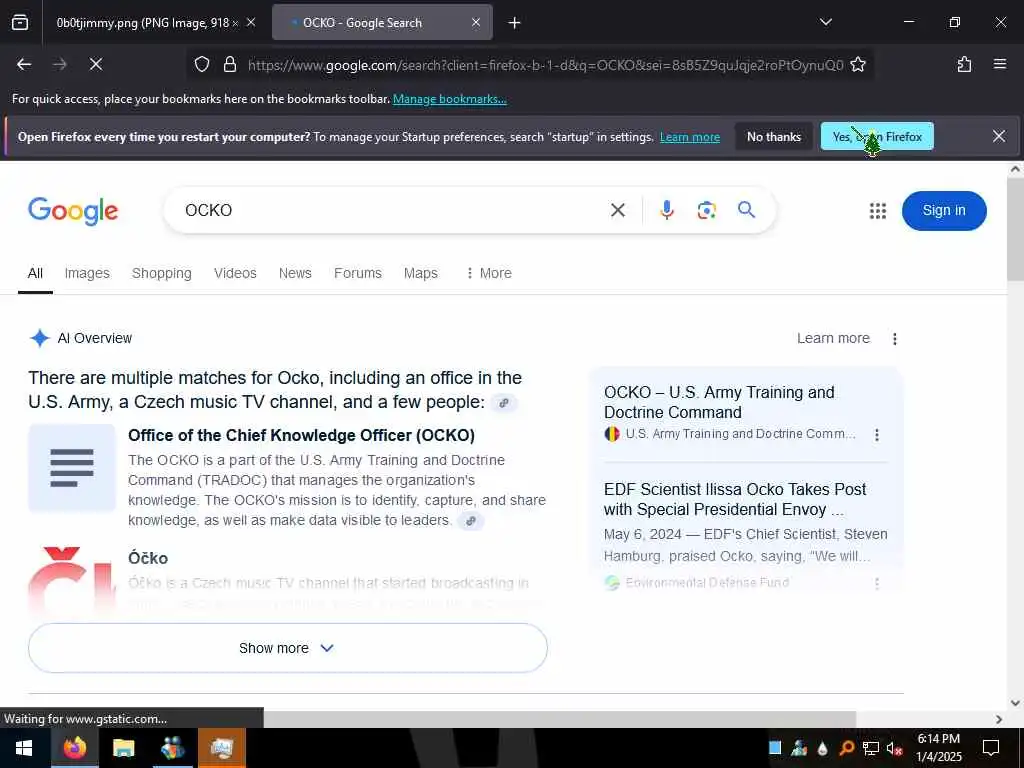Click the Óčko logo thumbnail
The height and width of the screenshot is (768, 1024).
coord(72,580)
